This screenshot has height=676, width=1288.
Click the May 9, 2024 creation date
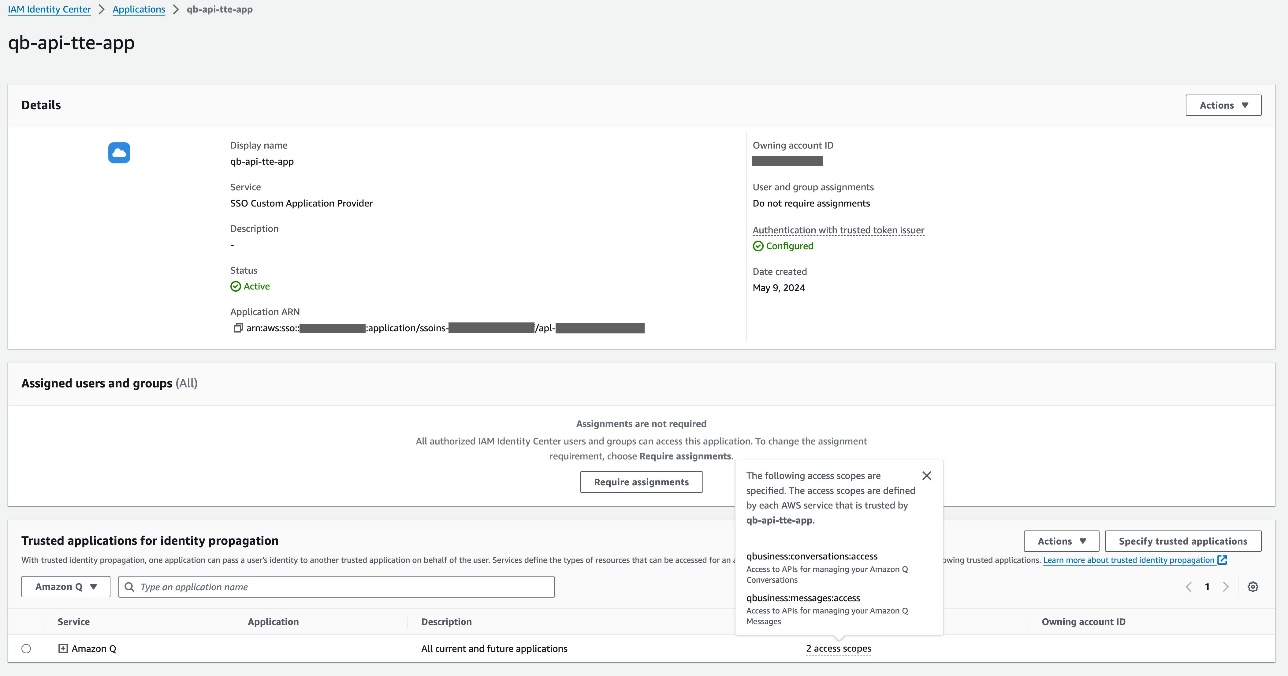(779, 288)
